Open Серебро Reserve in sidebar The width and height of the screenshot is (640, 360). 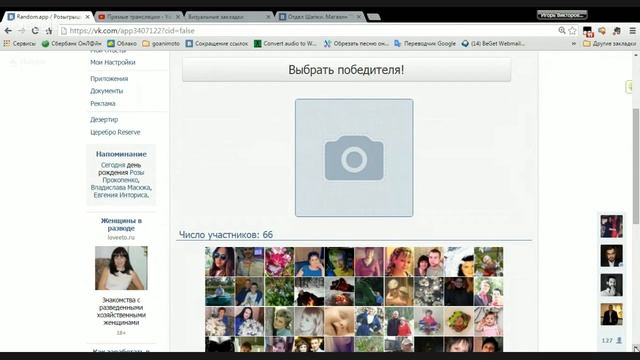(115, 132)
